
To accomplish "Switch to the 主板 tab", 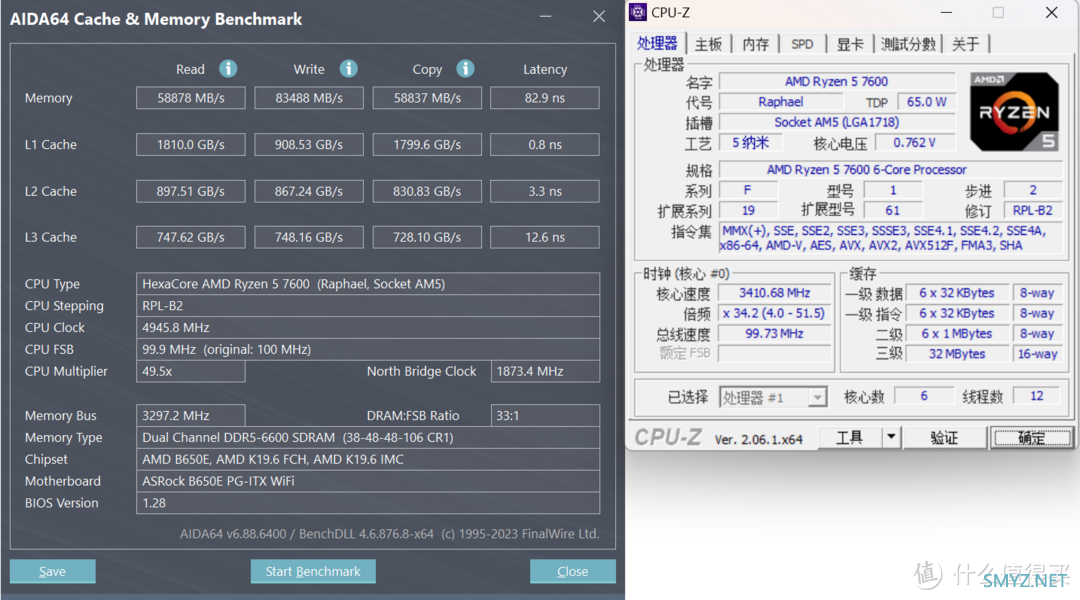I will coord(708,44).
